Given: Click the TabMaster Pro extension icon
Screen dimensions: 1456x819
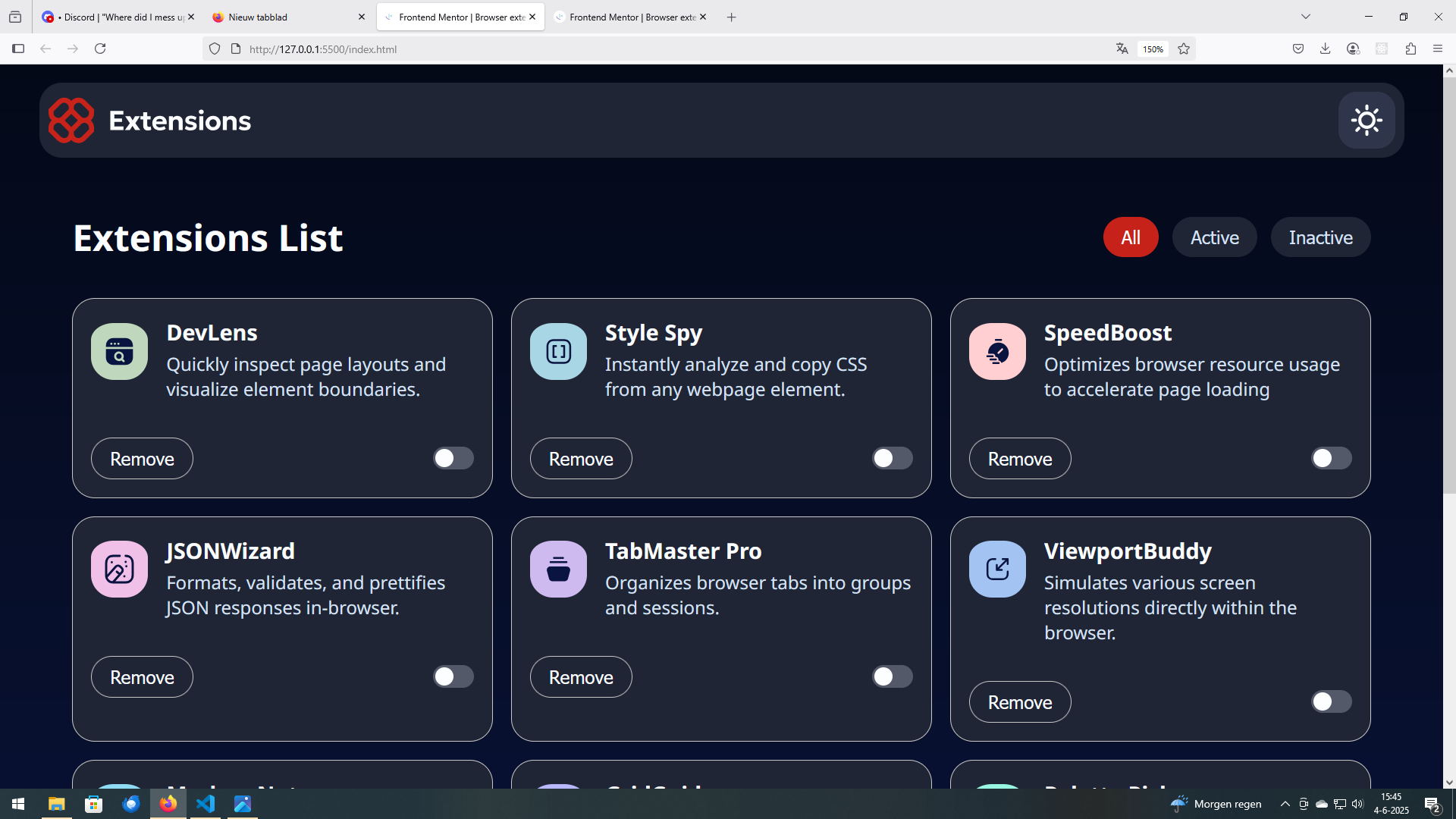Looking at the screenshot, I should point(558,570).
